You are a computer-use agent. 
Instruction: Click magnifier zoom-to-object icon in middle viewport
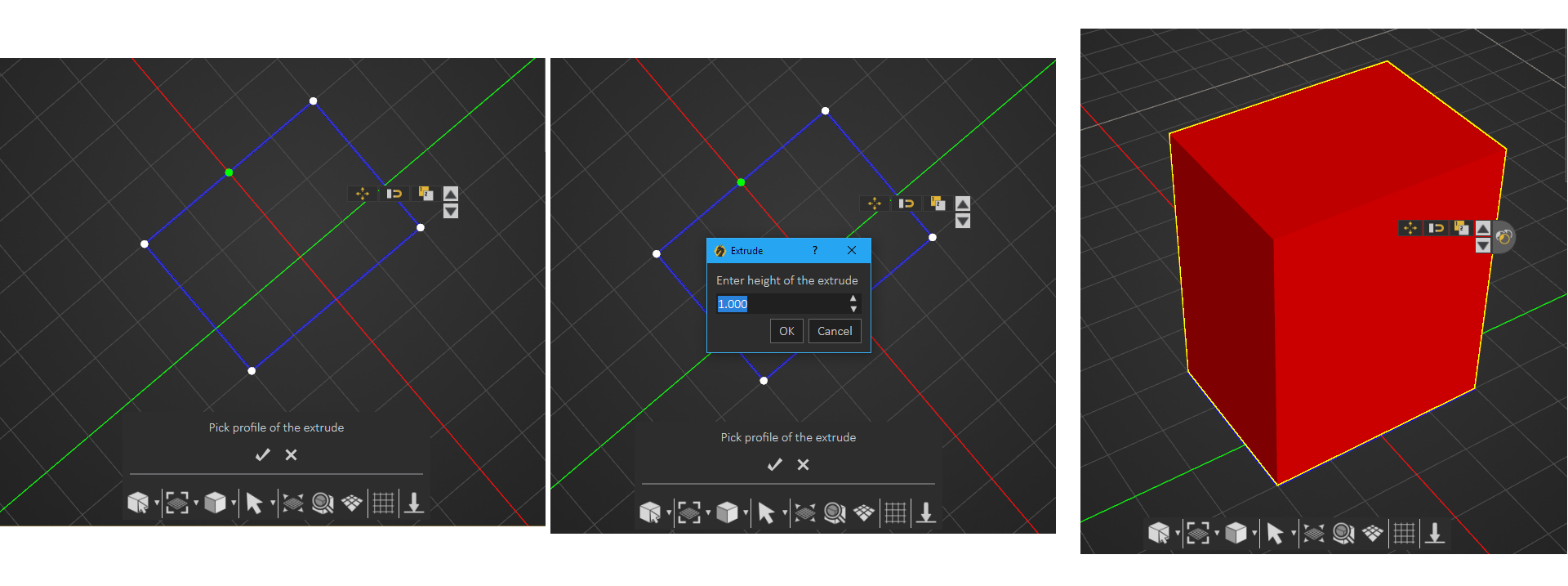click(x=835, y=512)
